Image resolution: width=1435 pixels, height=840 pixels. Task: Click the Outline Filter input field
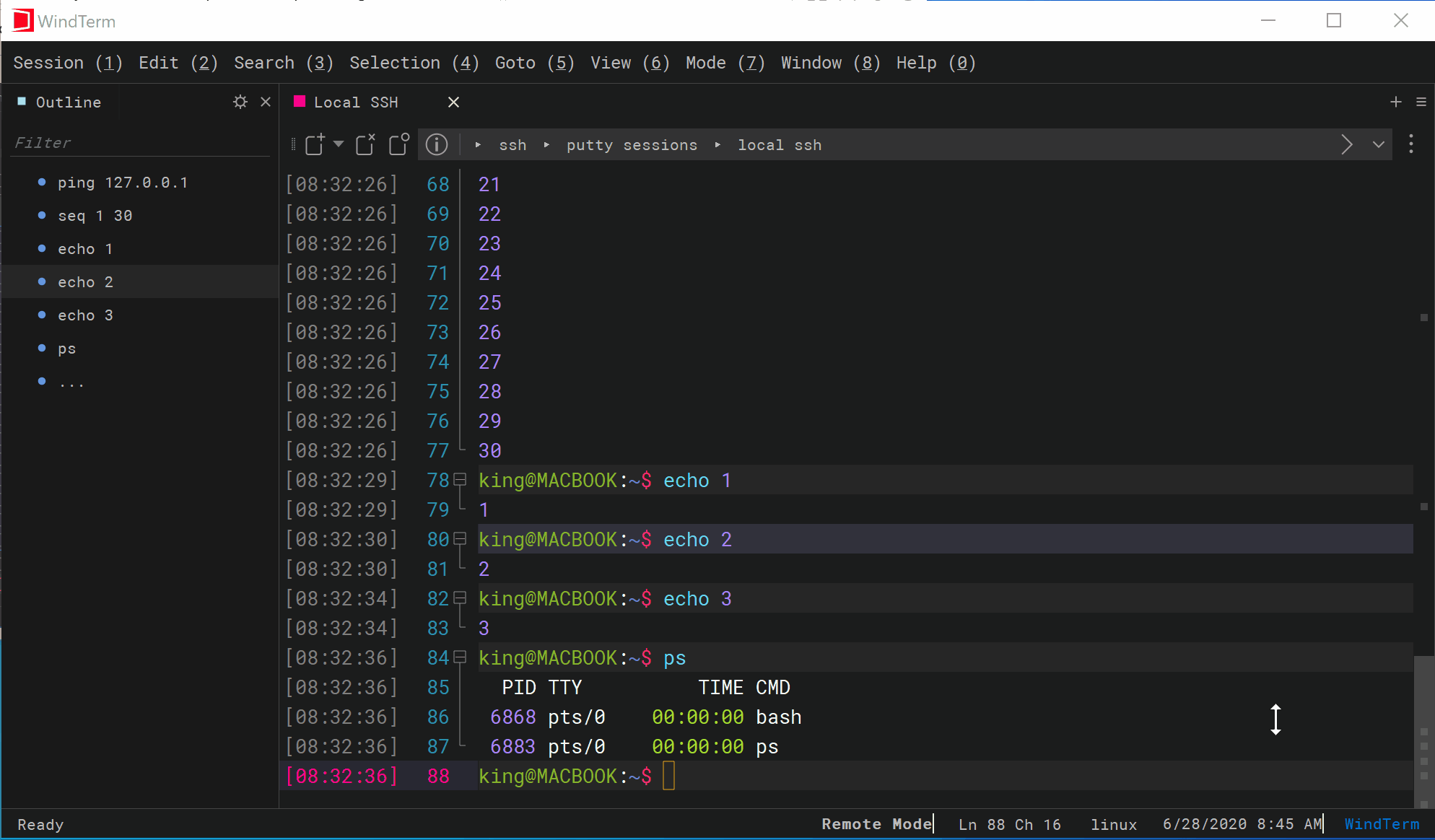(141, 143)
